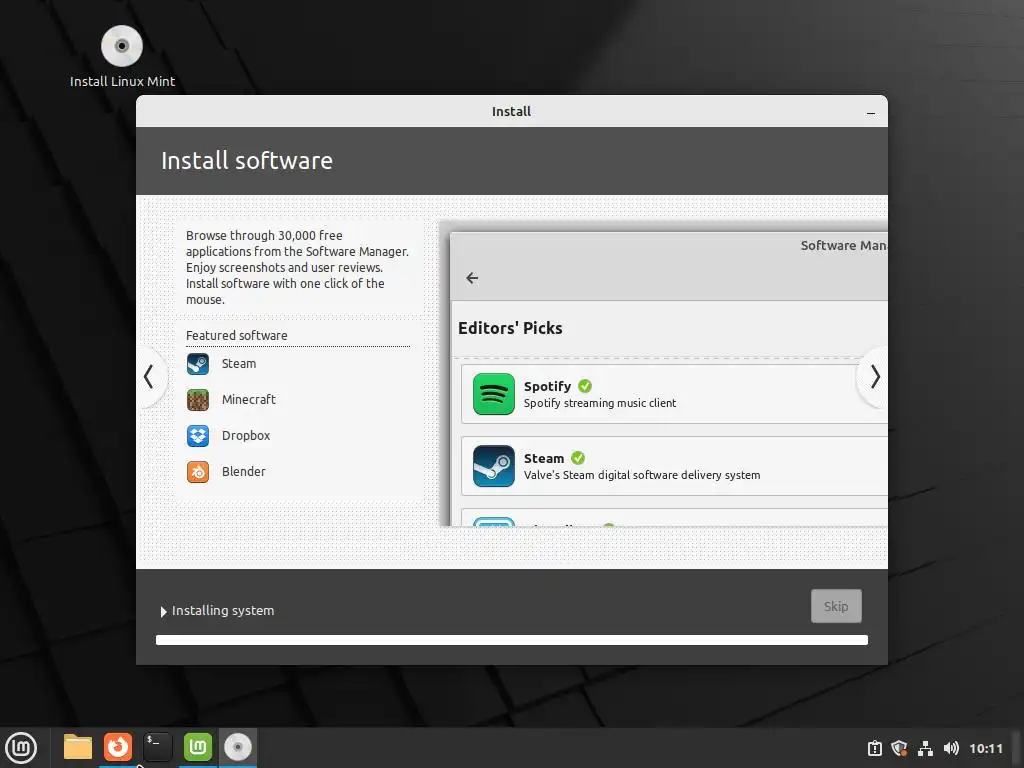Click the Skip button
This screenshot has height=768, width=1024.
point(836,606)
